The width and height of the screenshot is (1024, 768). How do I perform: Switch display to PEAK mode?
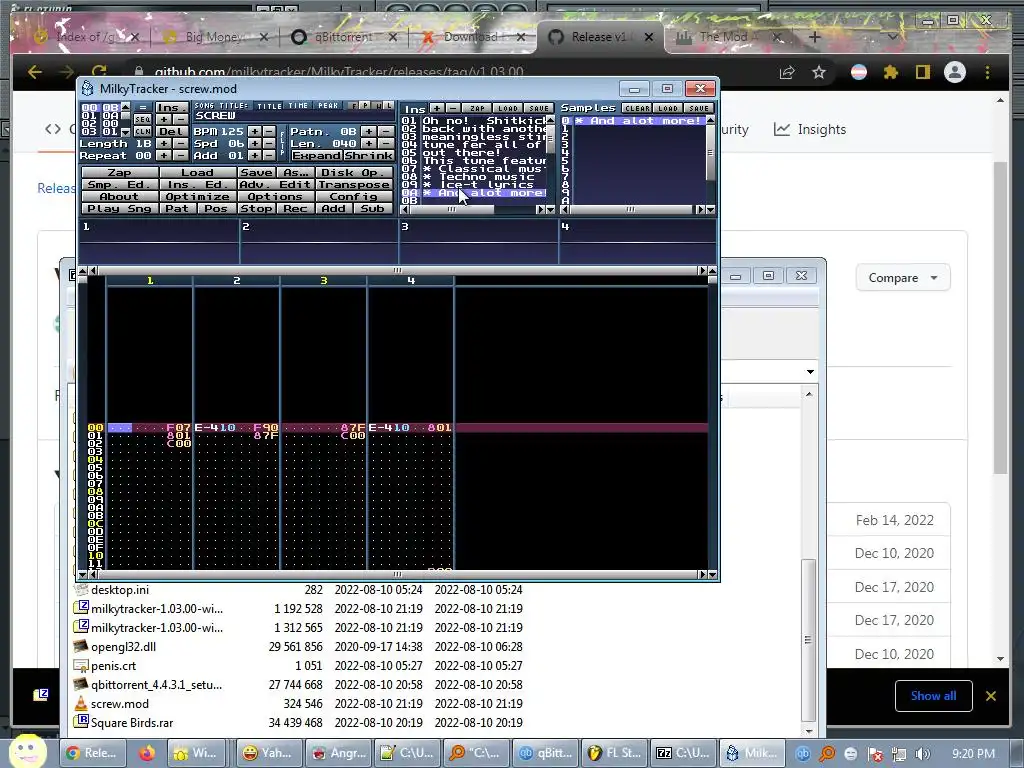(x=328, y=106)
